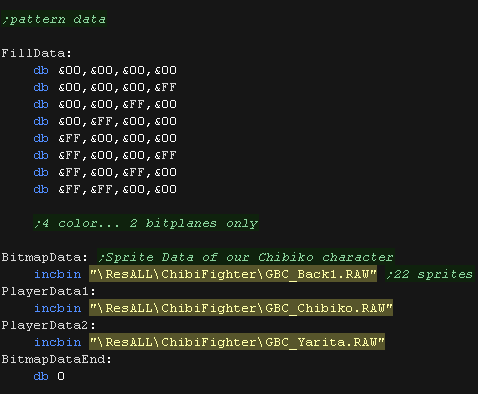Click the GBC_Back1.RAW file path string
Screen dimensions: 478x394
click(x=233, y=274)
